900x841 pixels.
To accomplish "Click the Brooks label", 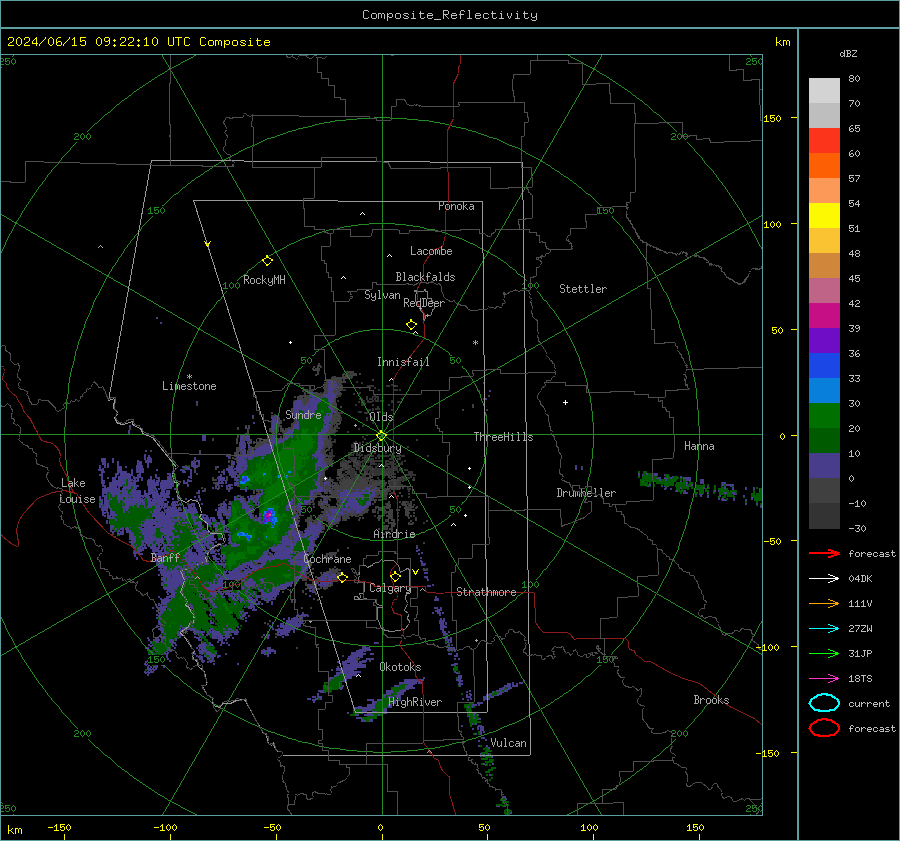I will [x=711, y=700].
